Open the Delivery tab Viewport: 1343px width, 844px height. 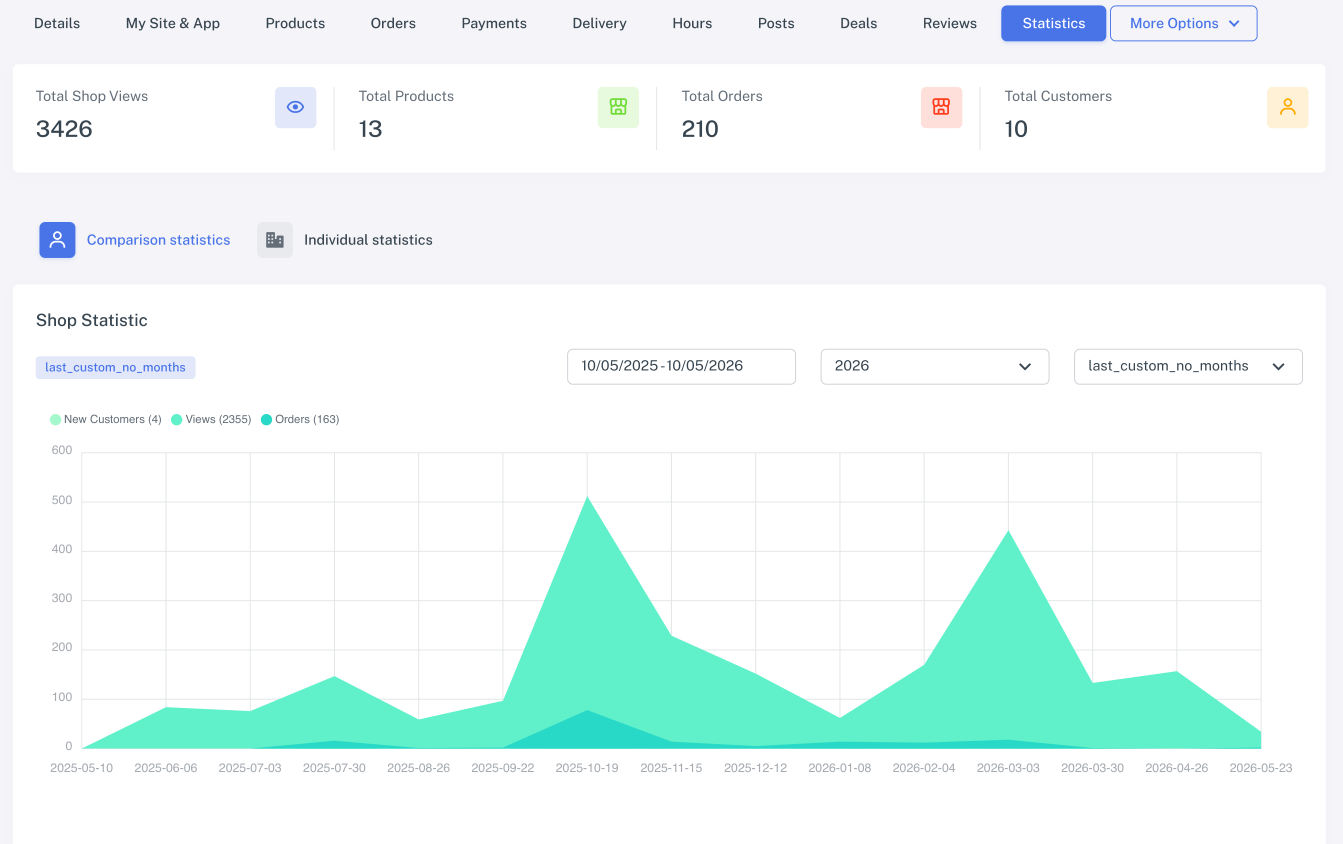(x=600, y=23)
